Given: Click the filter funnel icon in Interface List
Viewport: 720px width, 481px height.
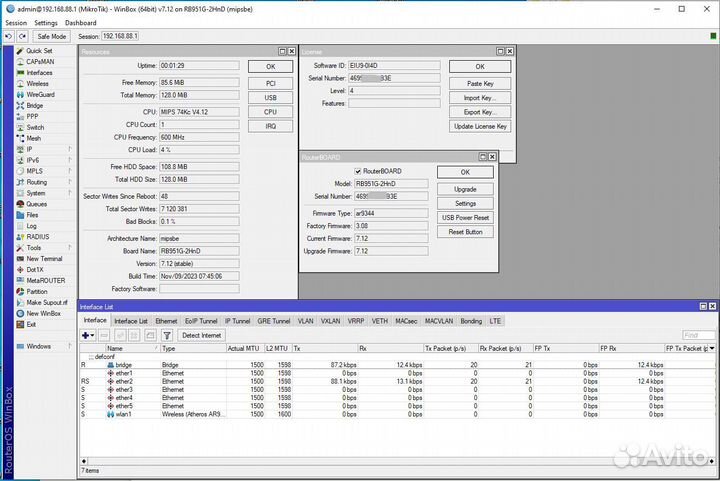Looking at the screenshot, I should 167,336.
